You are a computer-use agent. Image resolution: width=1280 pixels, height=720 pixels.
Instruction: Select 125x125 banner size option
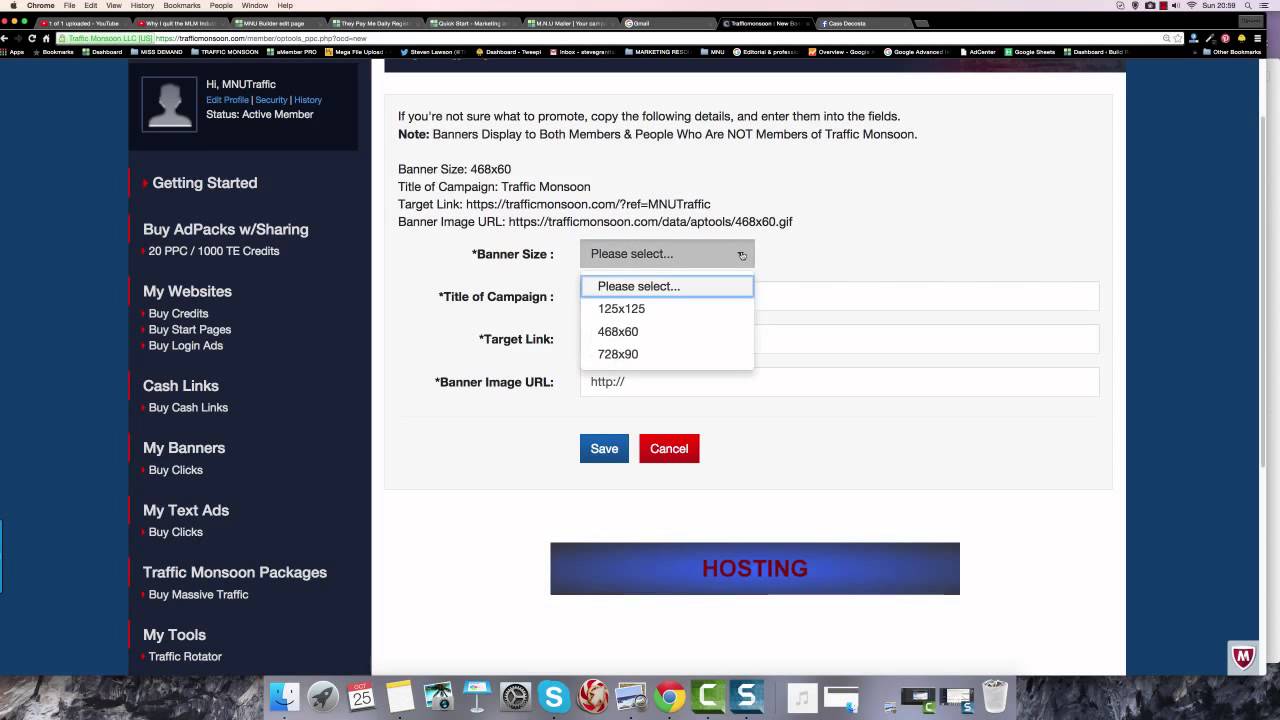[x=667, y=309]
